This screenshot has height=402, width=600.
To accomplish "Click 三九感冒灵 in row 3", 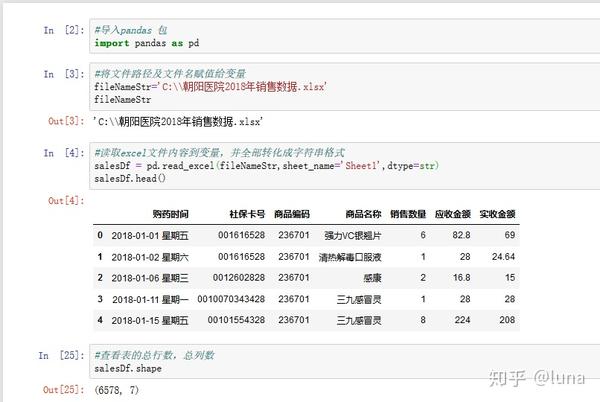I will pyautogui.click(x=359, y=299).
